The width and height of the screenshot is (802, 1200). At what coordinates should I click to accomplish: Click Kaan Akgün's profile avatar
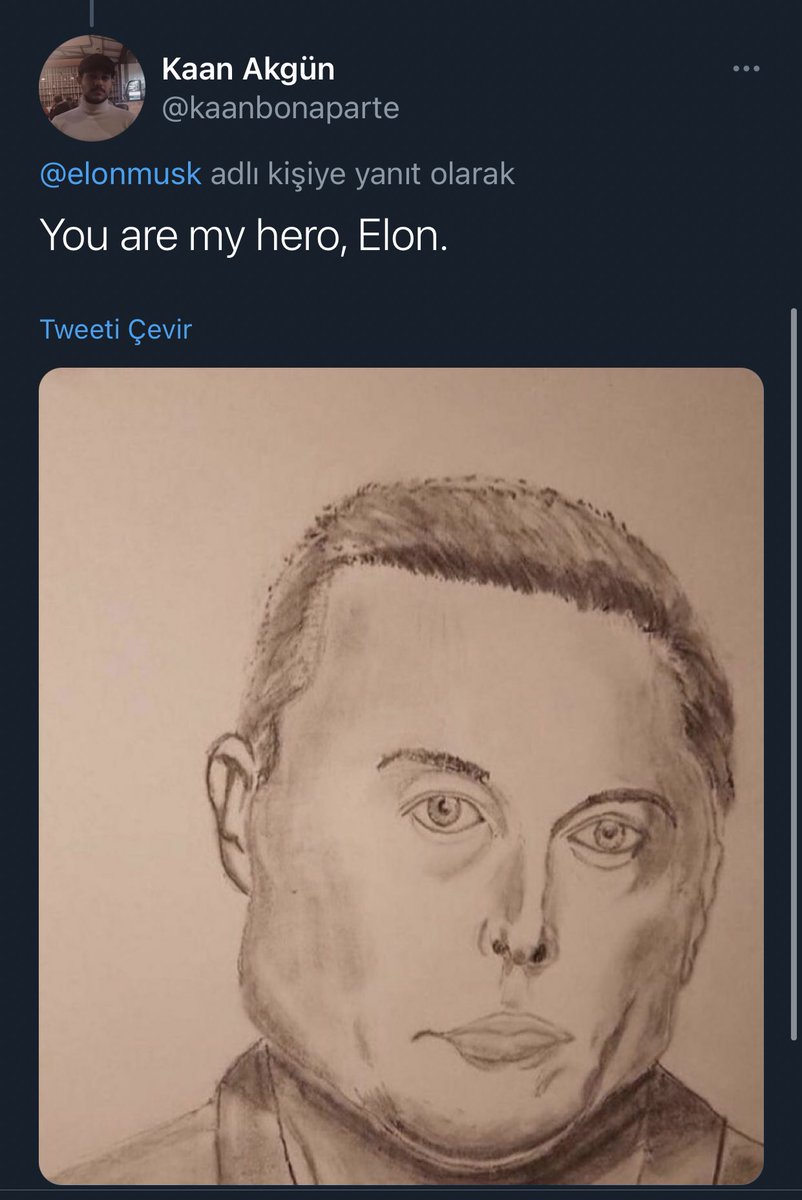point(91,88)
